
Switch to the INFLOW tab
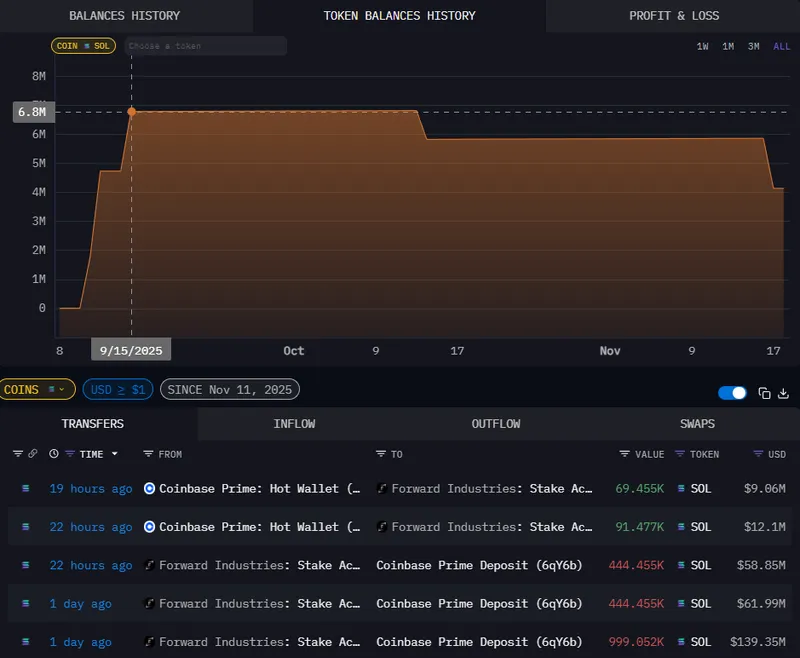pyautogui.click(x=295, y=424)
